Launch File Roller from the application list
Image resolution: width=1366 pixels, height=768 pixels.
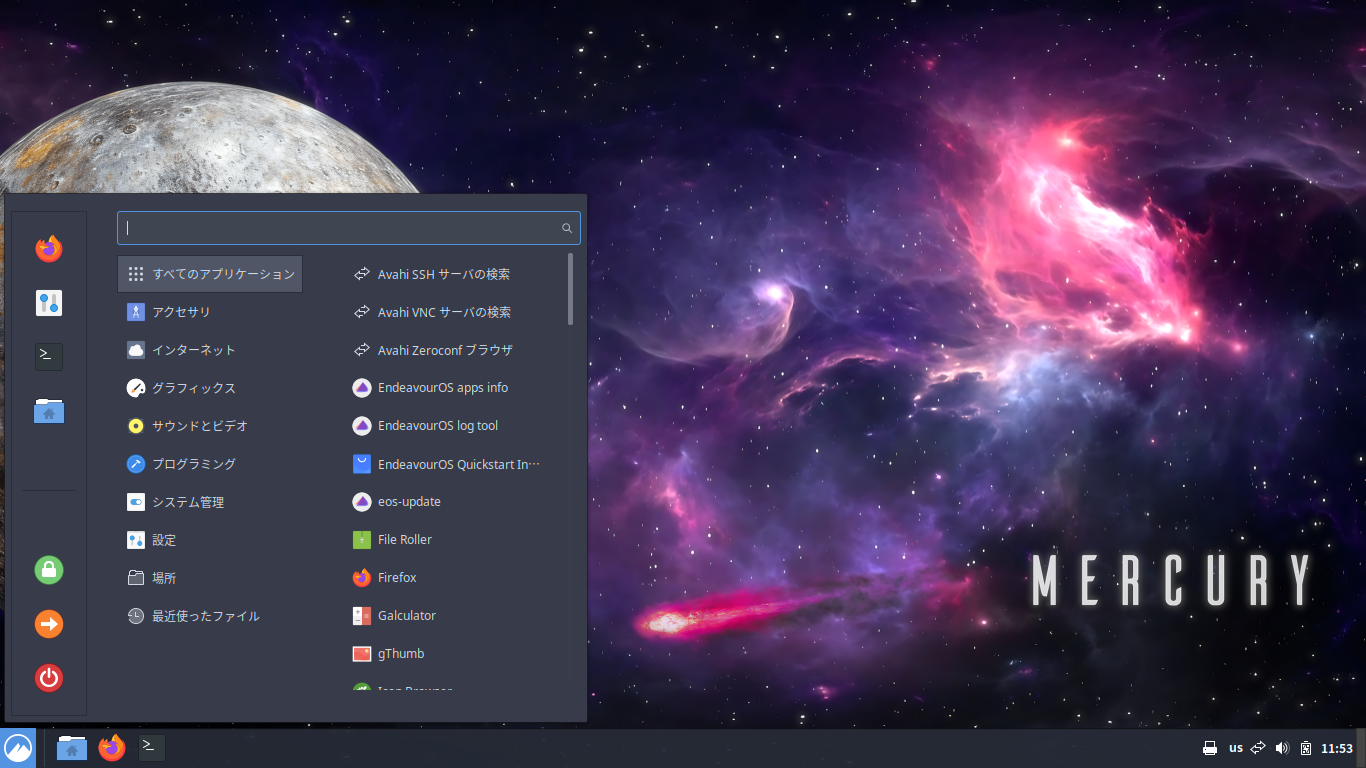pos(455,540)
